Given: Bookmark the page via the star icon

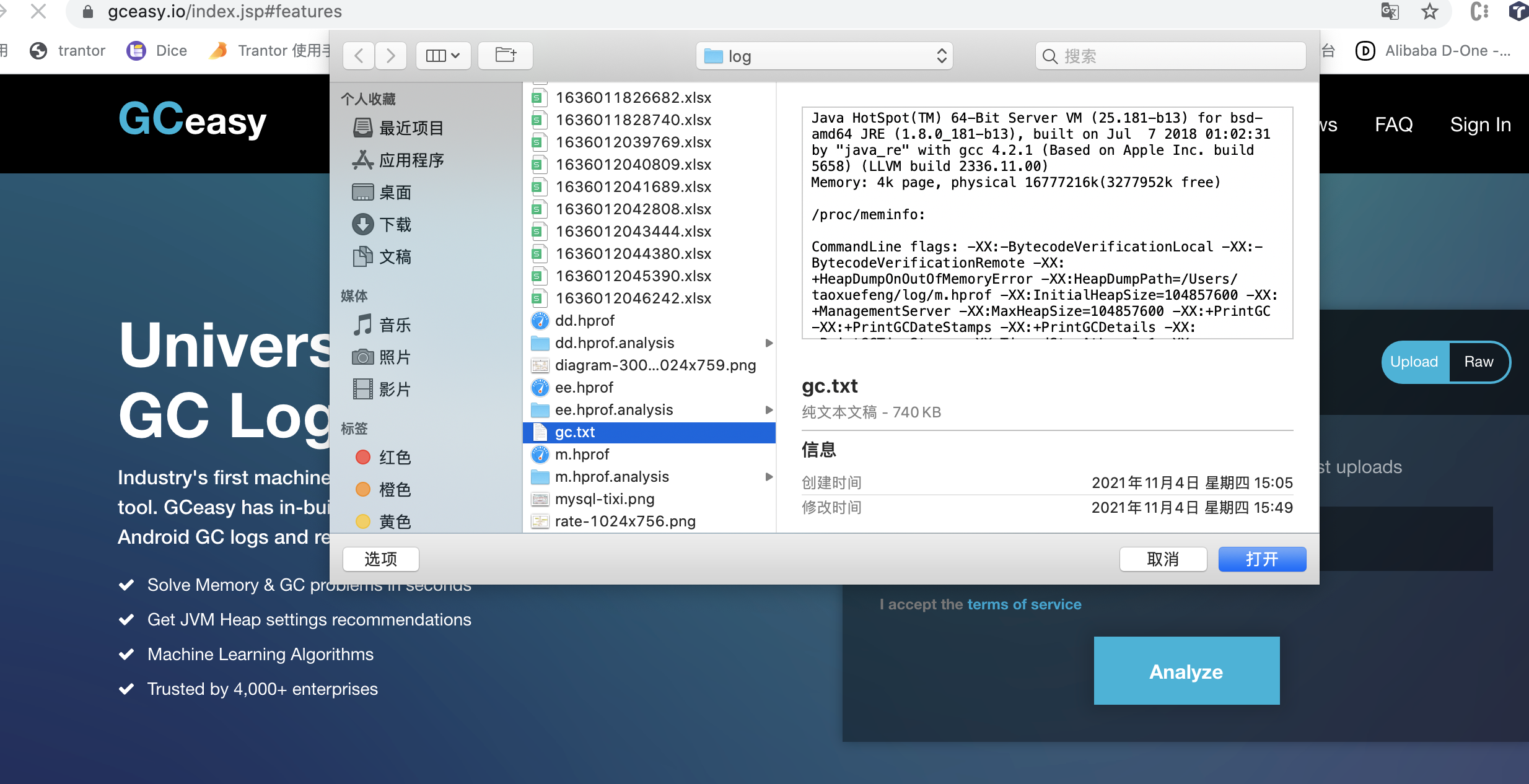Looking at the screenshot, I should pos(1430,11).
